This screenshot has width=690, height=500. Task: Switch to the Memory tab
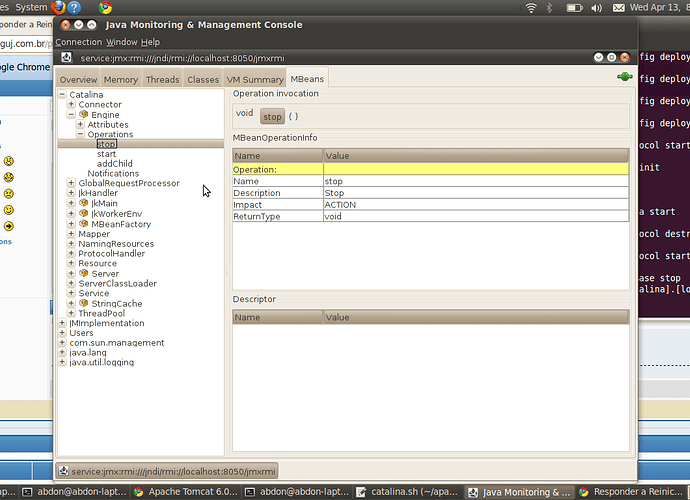coord(121,79)
